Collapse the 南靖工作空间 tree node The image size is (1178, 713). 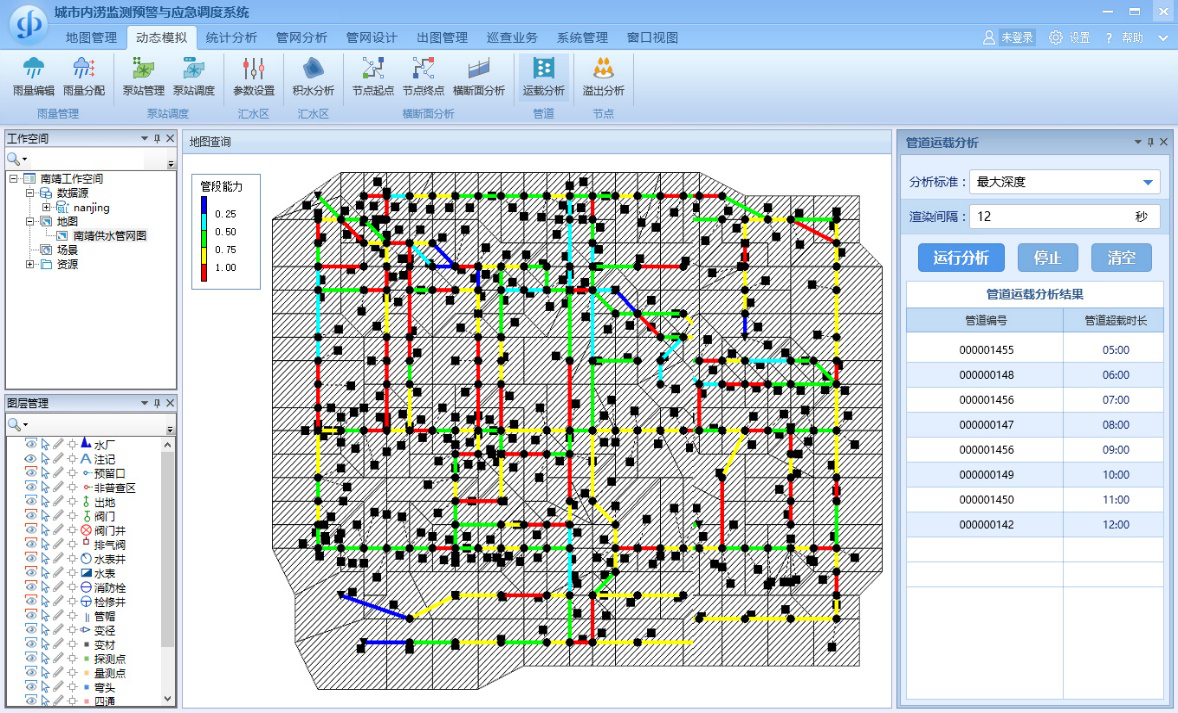click(13, 179)
